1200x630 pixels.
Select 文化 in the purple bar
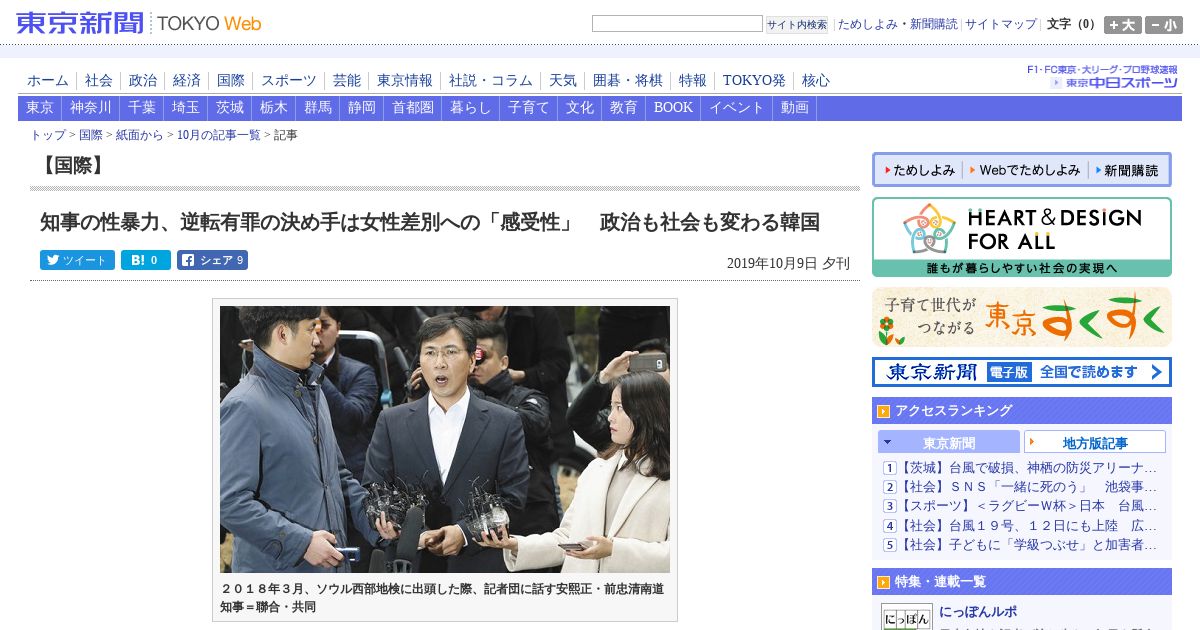(x=580, y=108)
